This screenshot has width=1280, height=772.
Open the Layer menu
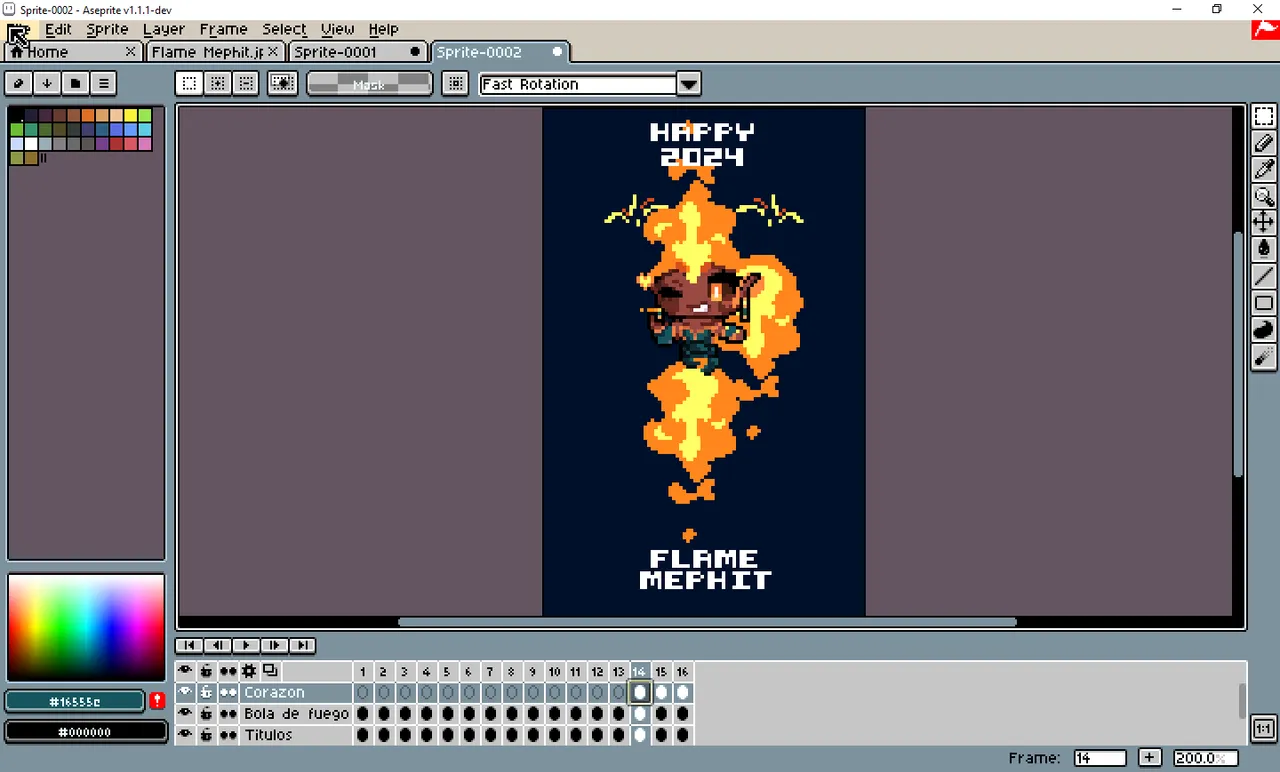pos(164,29)
